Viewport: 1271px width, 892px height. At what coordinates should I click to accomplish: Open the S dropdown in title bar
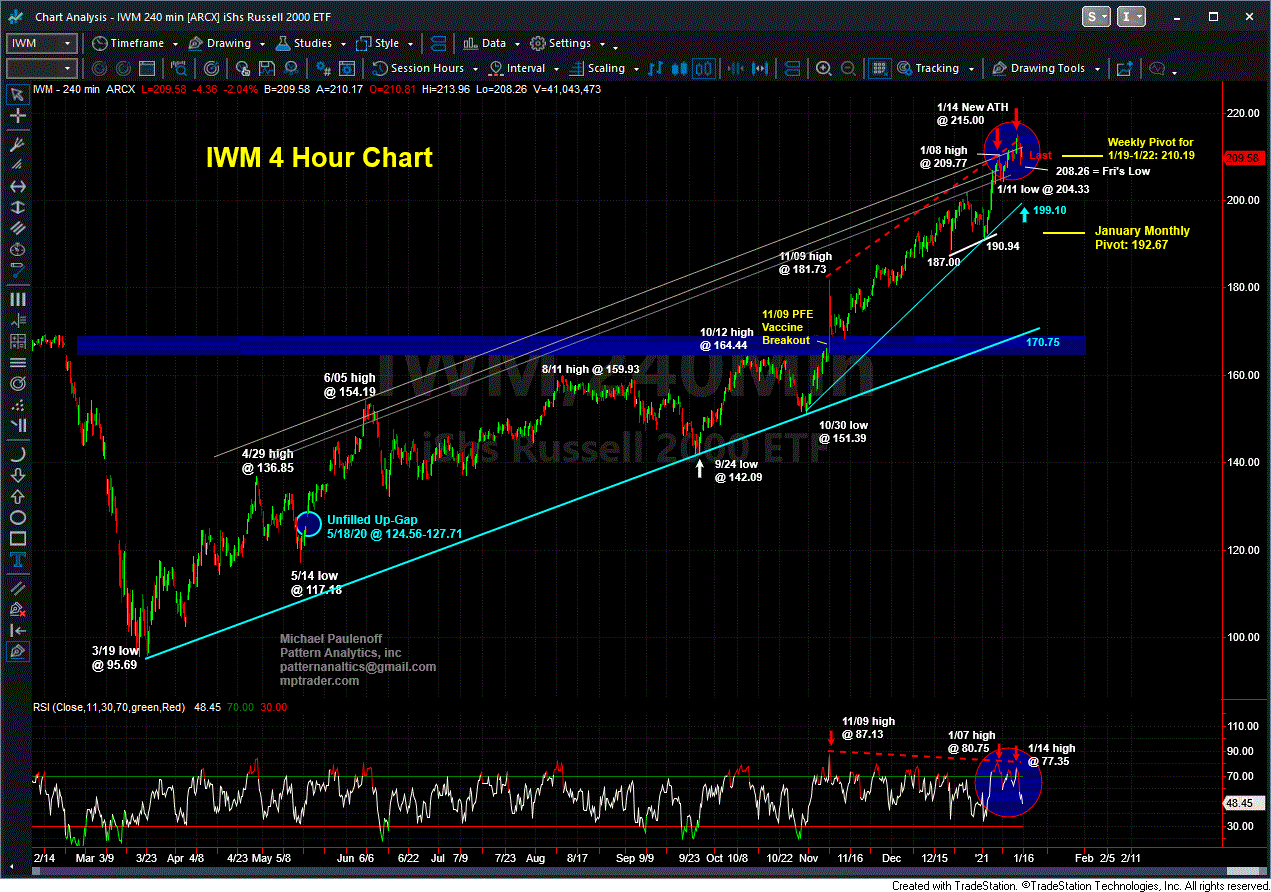point(1096,17)
